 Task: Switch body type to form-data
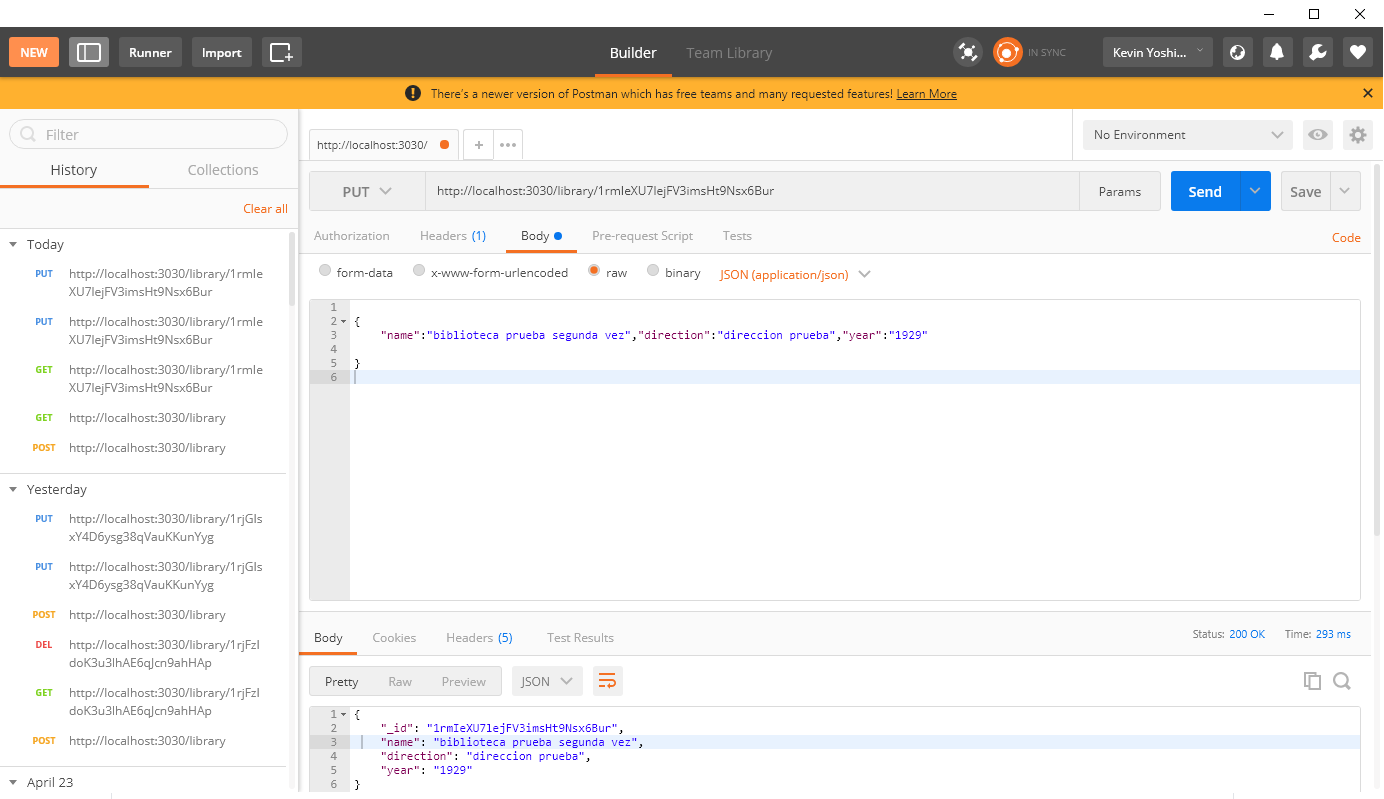coord(324,272)
